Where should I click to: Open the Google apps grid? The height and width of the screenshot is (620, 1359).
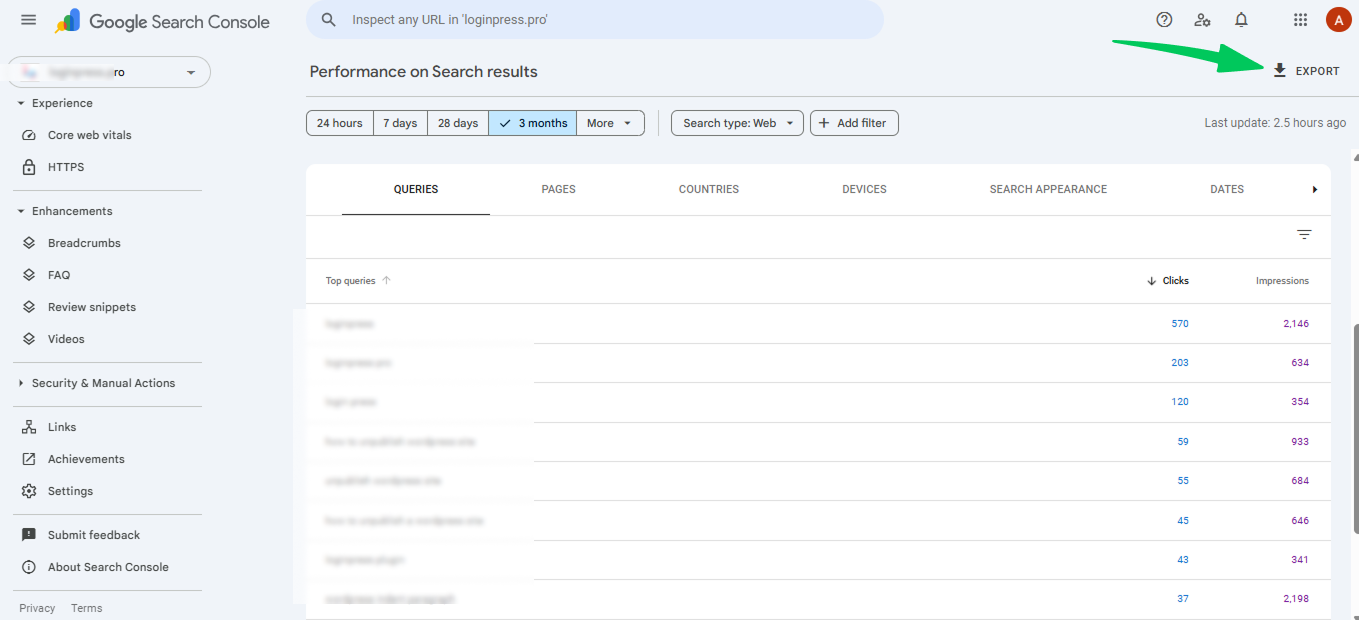[x=1300, y=19]
